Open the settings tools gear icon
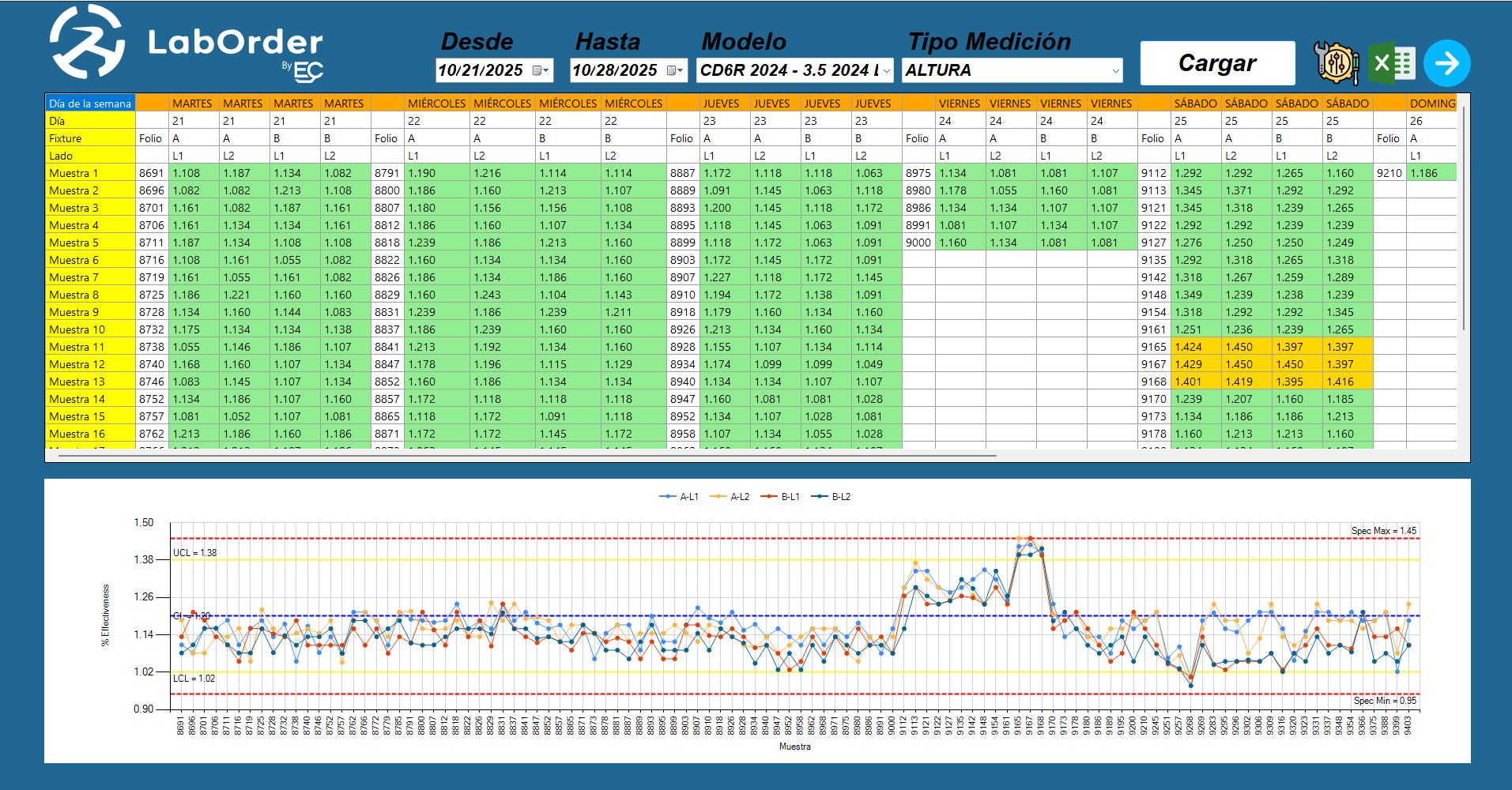1512x790 pixels. click(1336, 63)
